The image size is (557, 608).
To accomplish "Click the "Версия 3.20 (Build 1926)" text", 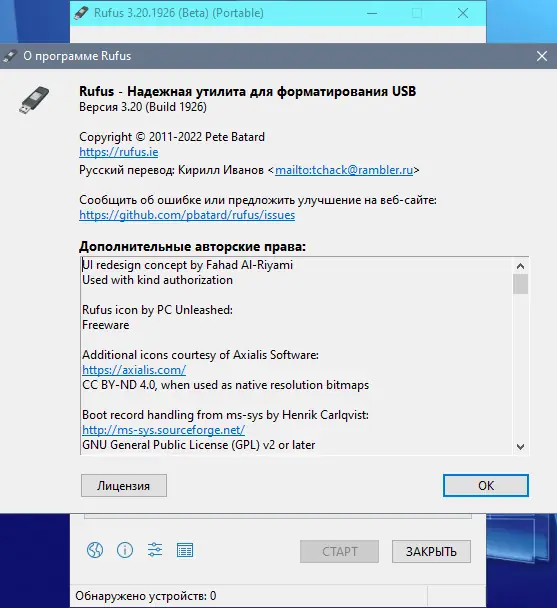I will (143, 107).
